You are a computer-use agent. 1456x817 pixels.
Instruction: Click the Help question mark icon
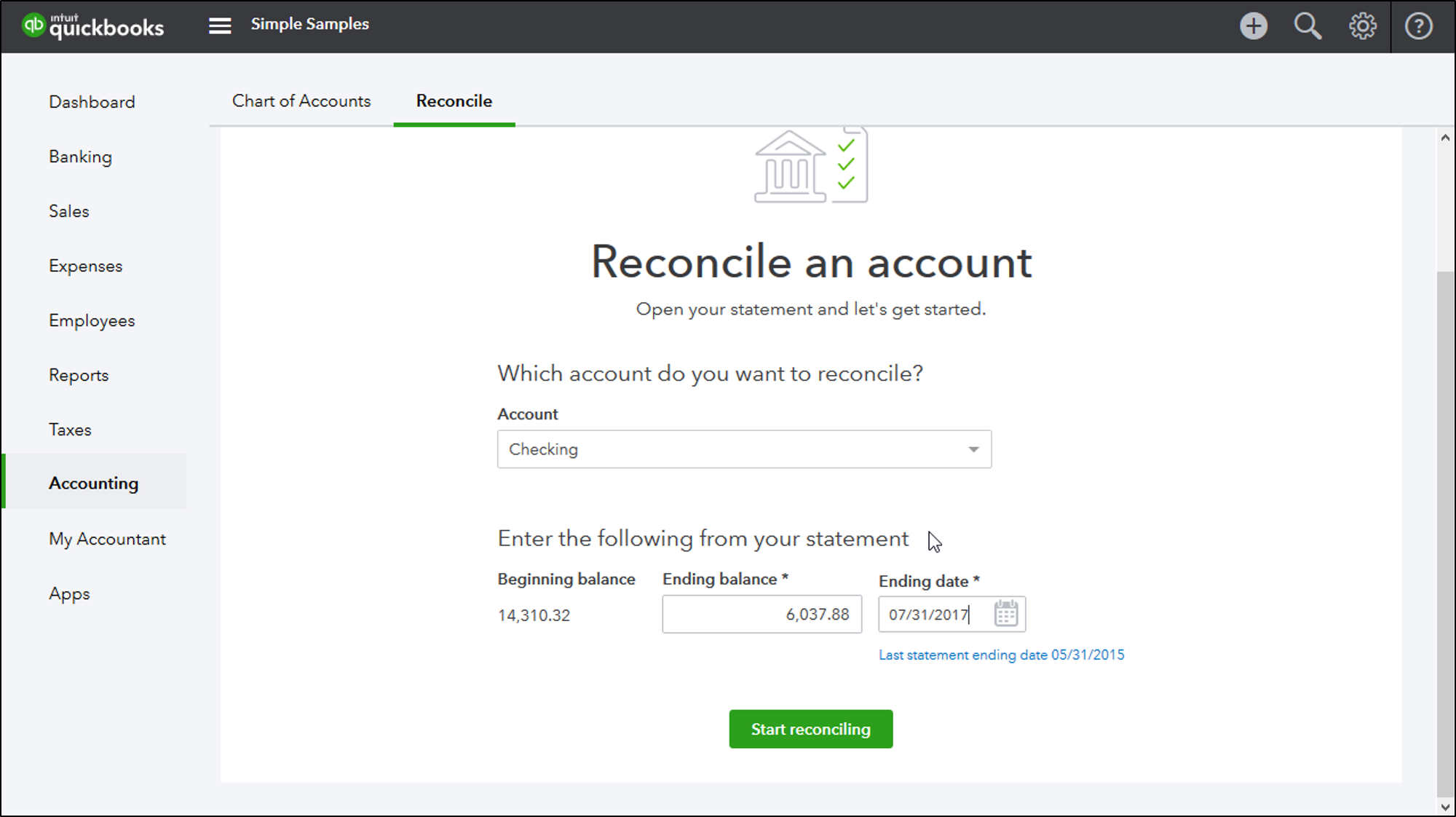1418,26
